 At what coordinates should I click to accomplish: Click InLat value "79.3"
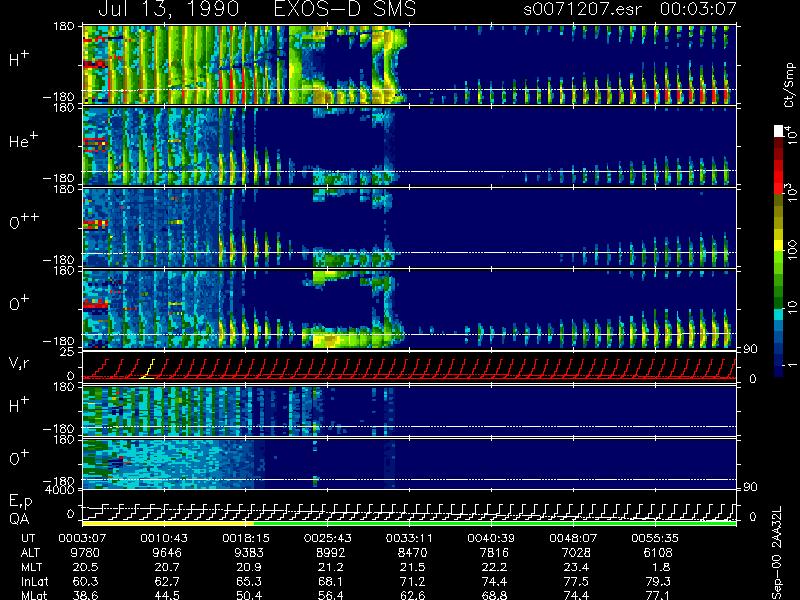point(658,581)
